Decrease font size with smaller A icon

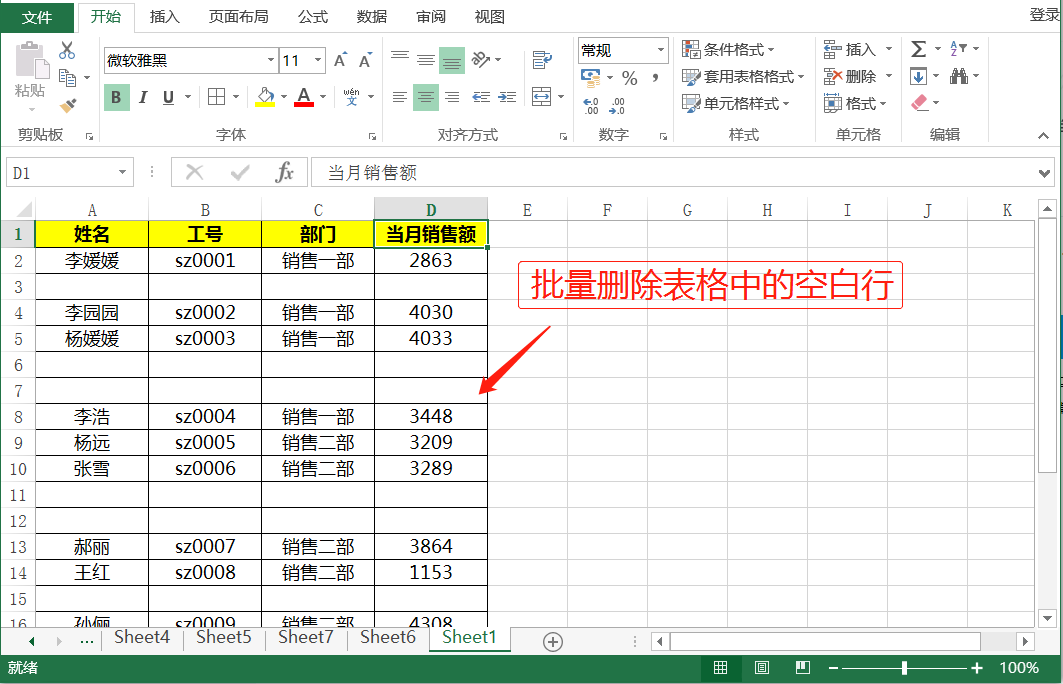[x=365, y=60]
